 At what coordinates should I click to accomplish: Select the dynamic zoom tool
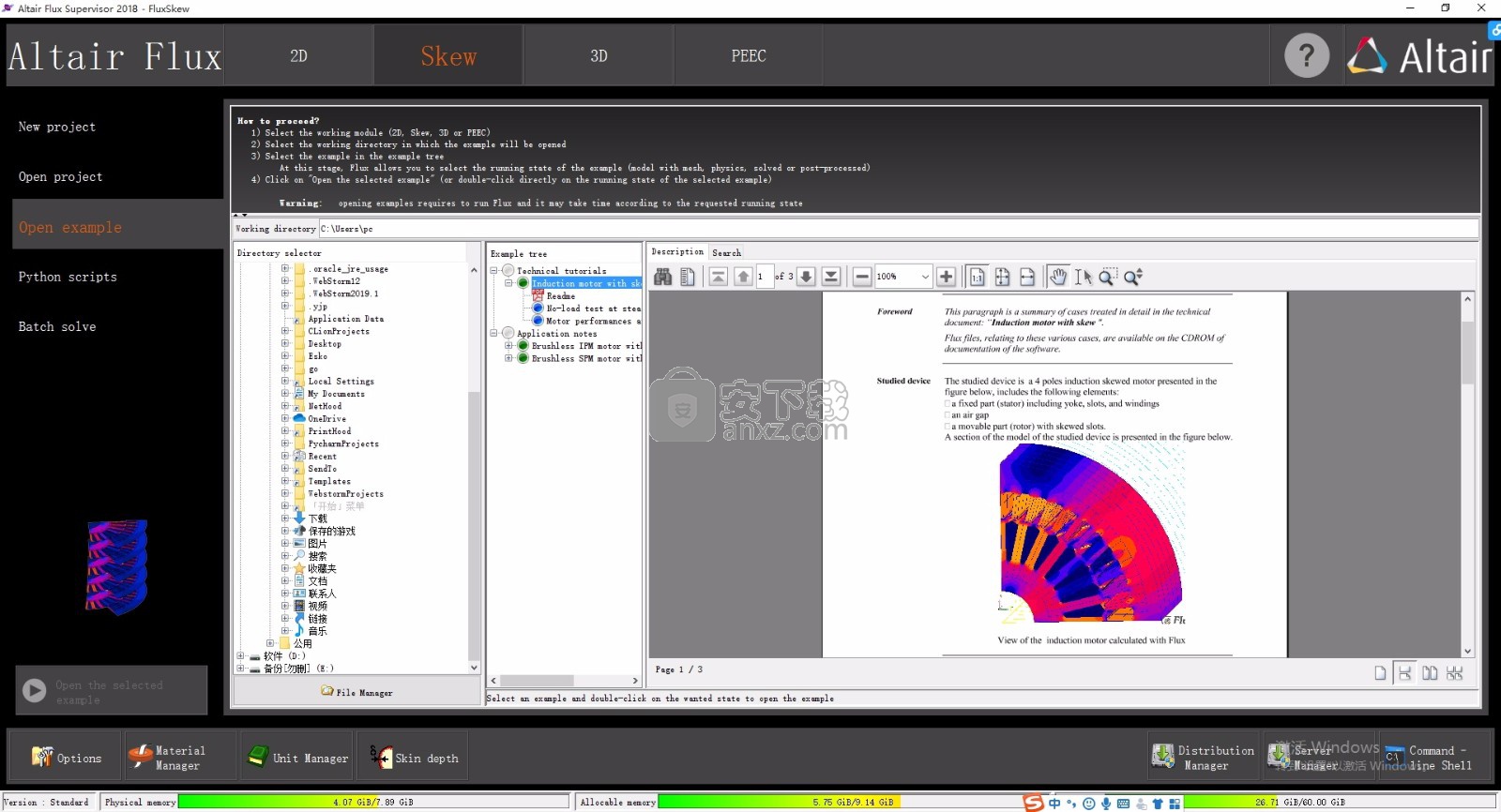click(x=1133, y=277)
